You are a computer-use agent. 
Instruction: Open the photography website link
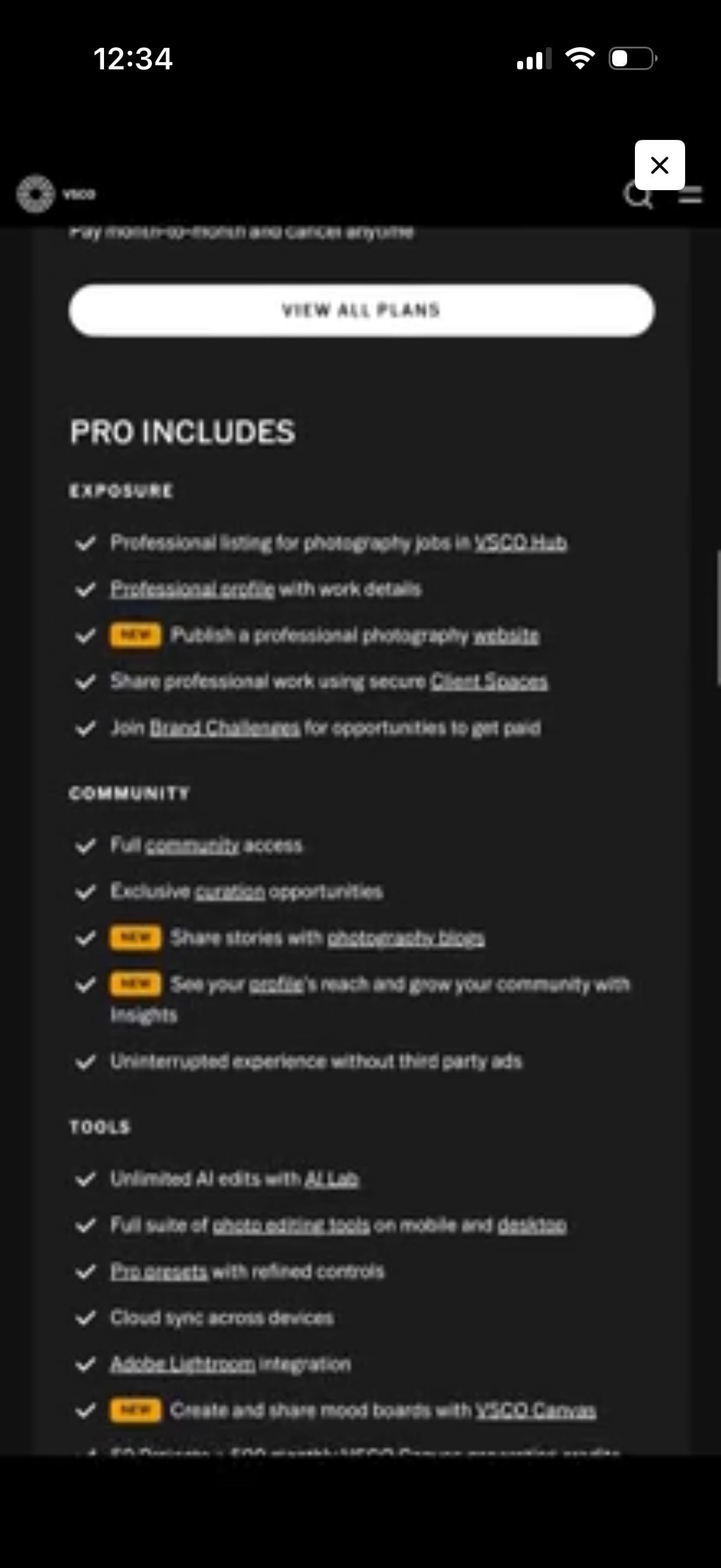point(506,636)
